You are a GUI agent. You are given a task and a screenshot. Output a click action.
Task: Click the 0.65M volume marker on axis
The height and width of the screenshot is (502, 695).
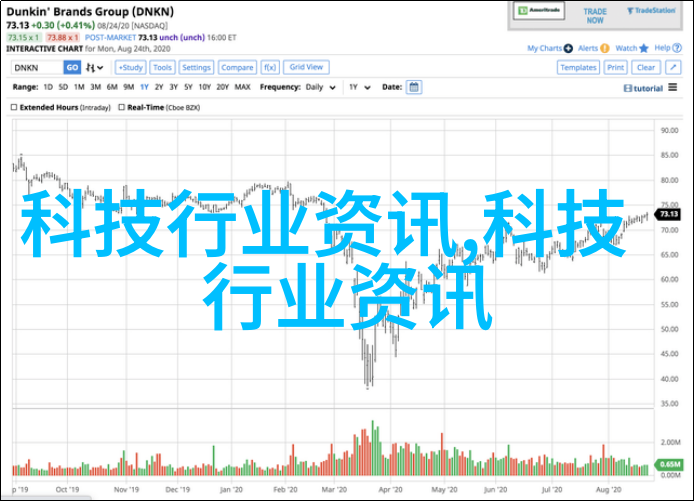click(669, 464)
